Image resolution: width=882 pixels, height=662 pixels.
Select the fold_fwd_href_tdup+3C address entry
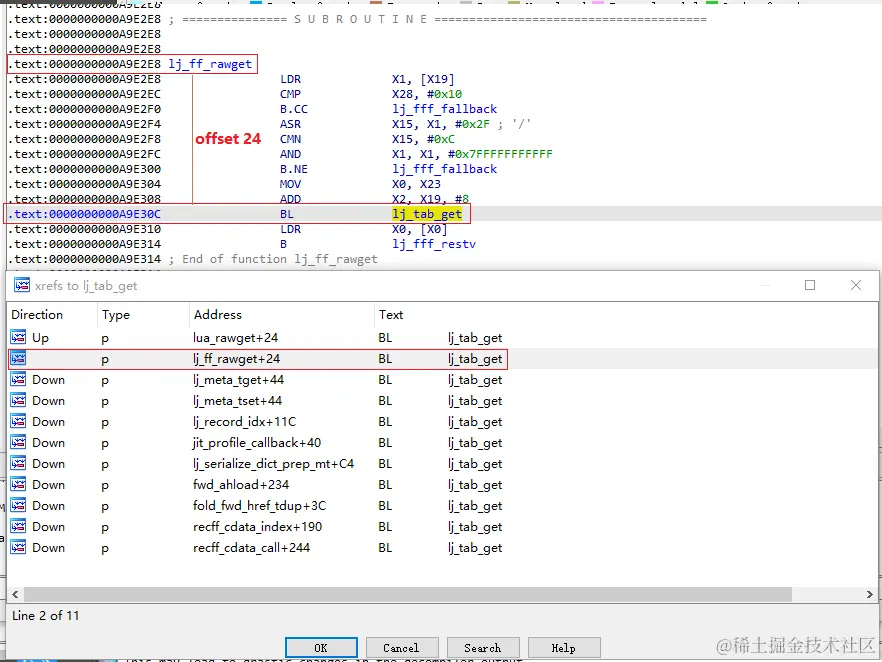click(x=259, y=506)
